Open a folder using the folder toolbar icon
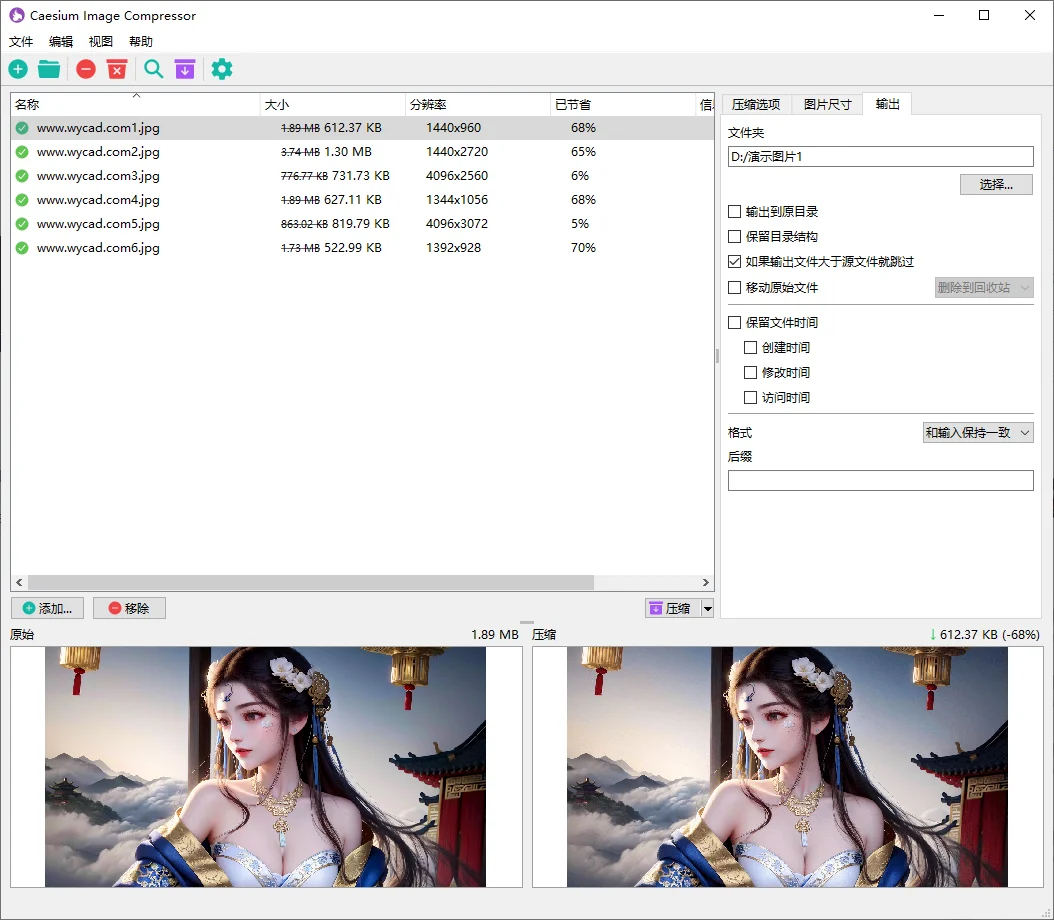1054x920 pixels. (48, 69)
